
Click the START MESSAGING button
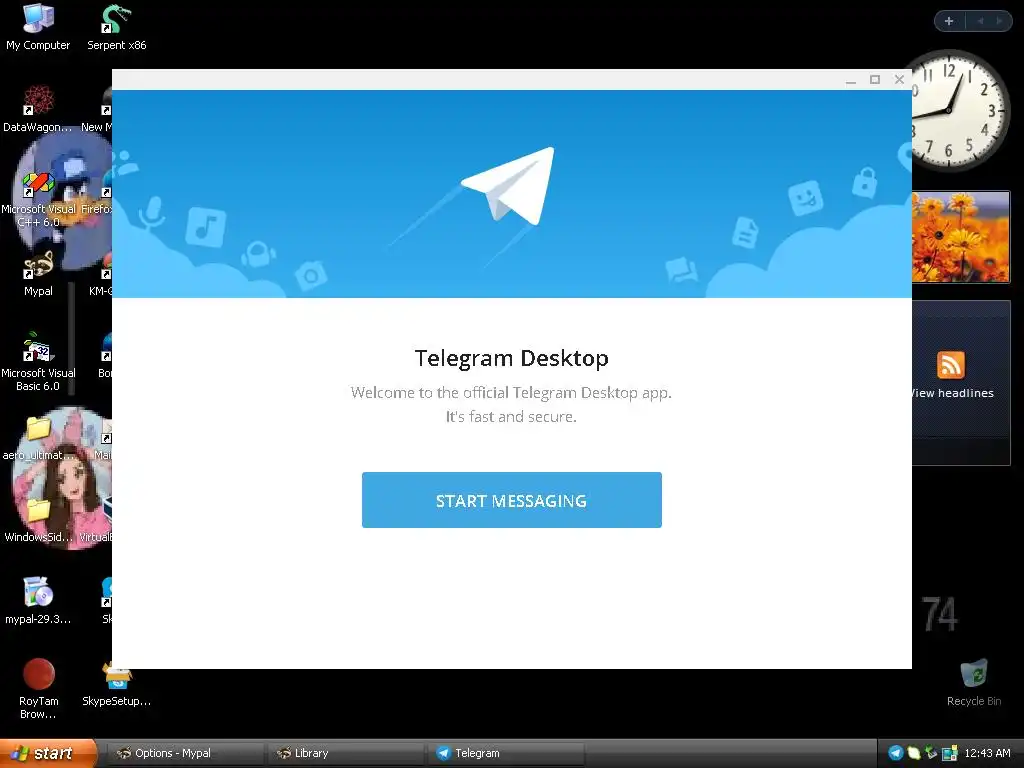(511, 500)
